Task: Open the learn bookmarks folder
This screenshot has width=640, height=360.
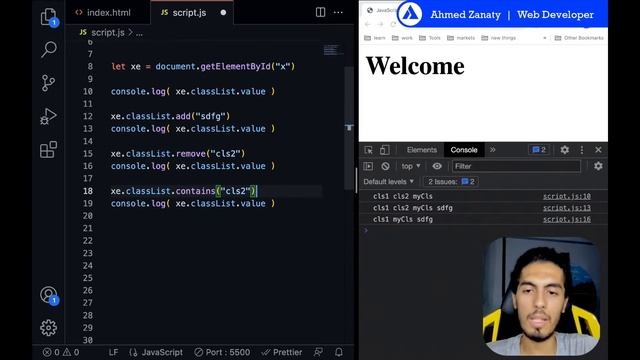Action: 374,38
